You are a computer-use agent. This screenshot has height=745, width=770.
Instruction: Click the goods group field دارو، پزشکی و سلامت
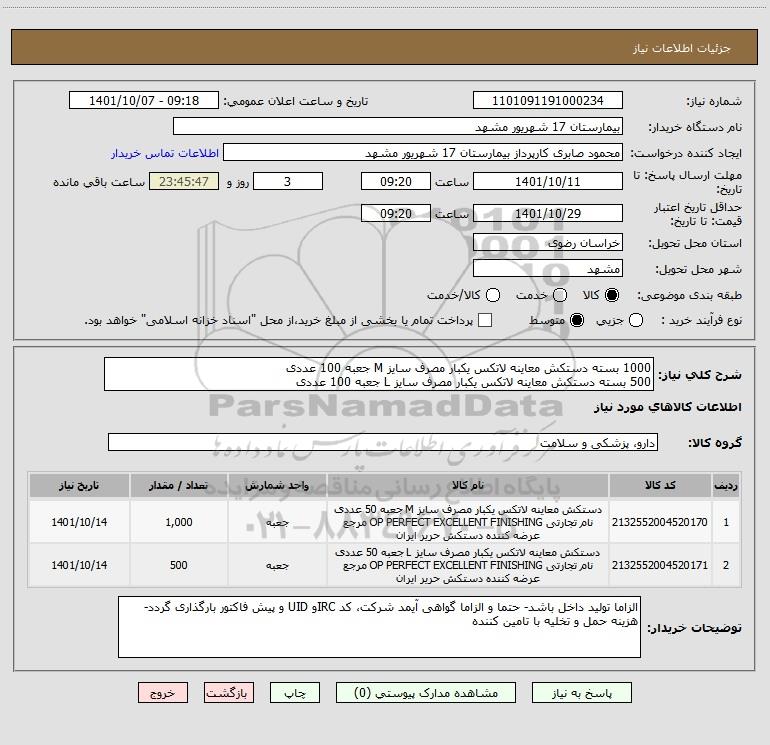[x=383, y=442]
